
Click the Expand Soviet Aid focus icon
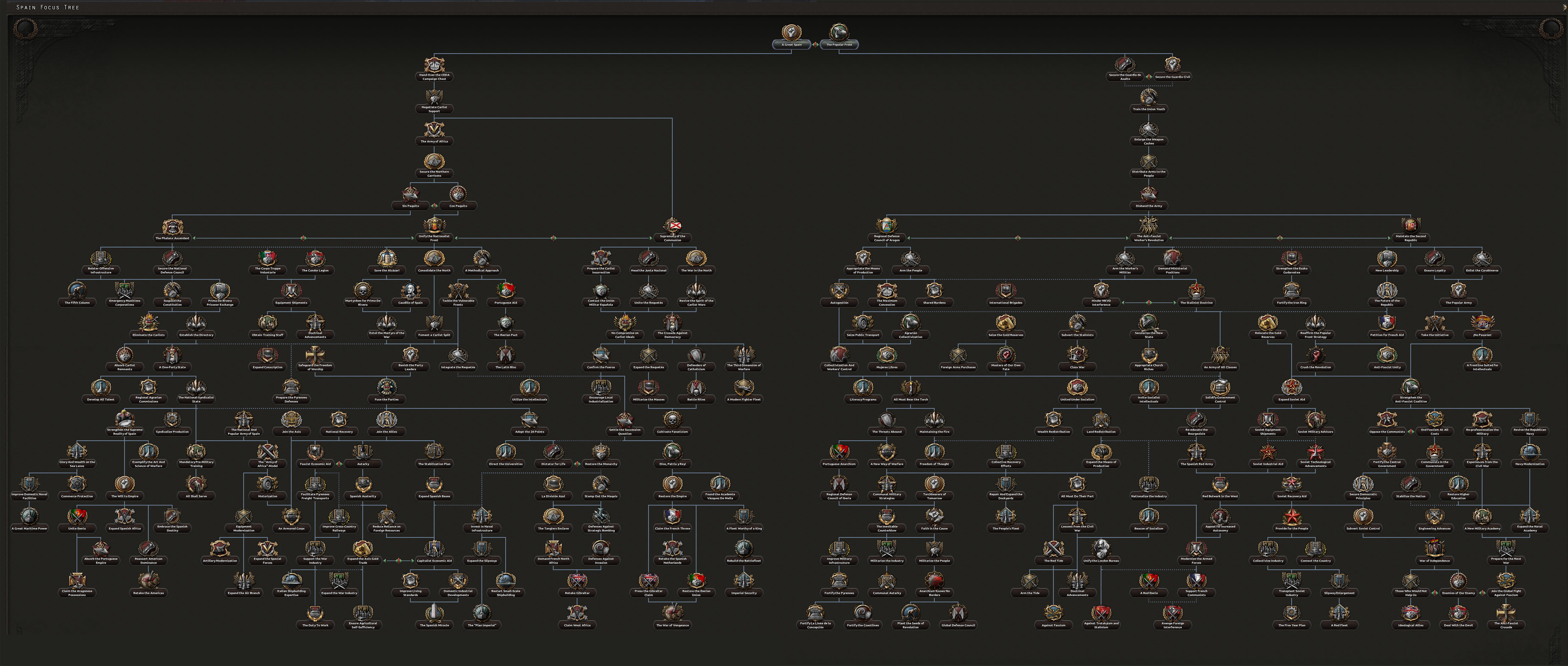[x=1292, y=388]
